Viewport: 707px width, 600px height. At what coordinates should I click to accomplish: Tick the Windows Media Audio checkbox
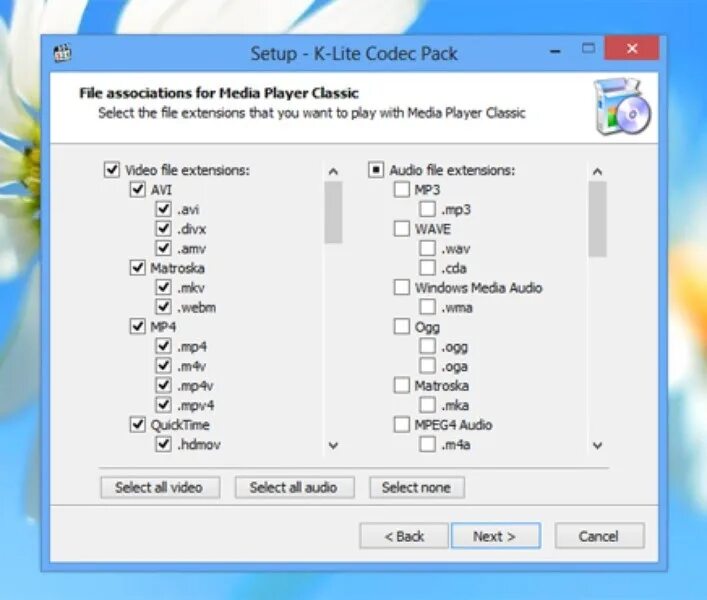click(402, 288)
